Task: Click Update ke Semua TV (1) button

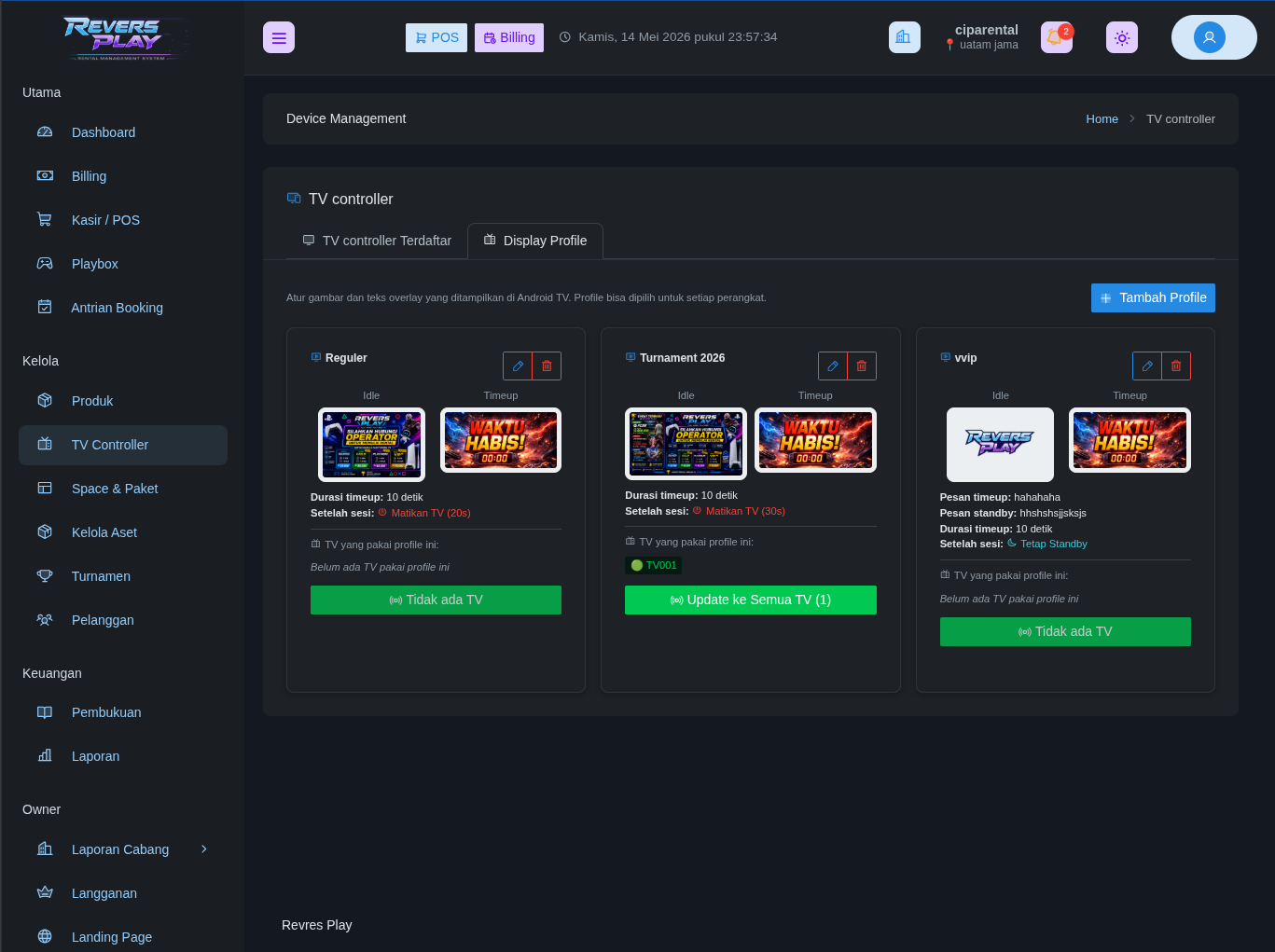Action: pos(751,600)
